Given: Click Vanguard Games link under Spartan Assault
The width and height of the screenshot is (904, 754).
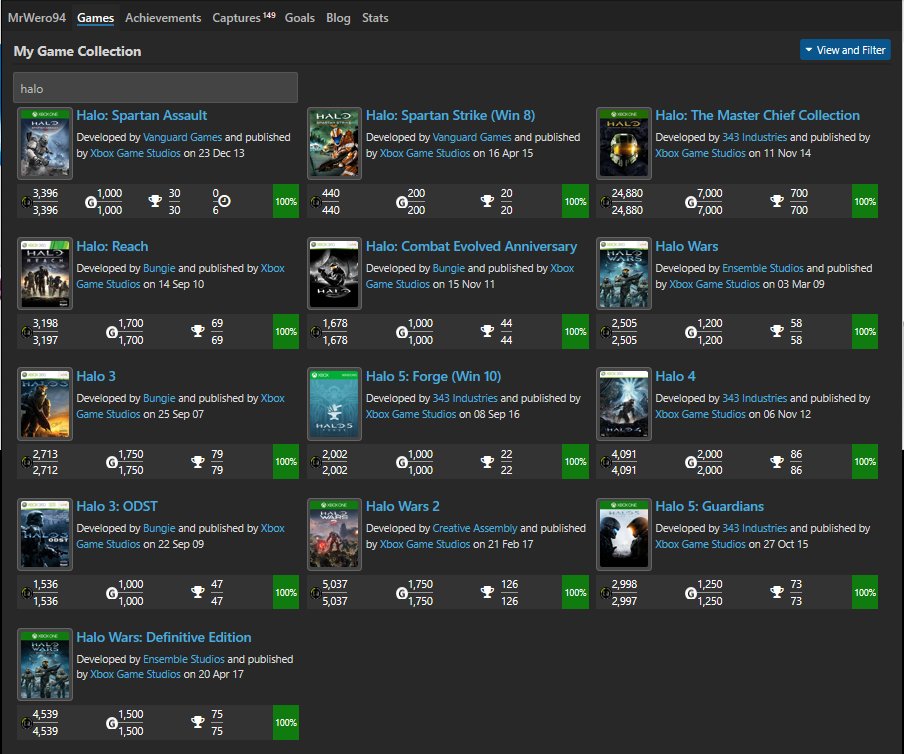Looking at the screenshot, I should coord(182,137).
